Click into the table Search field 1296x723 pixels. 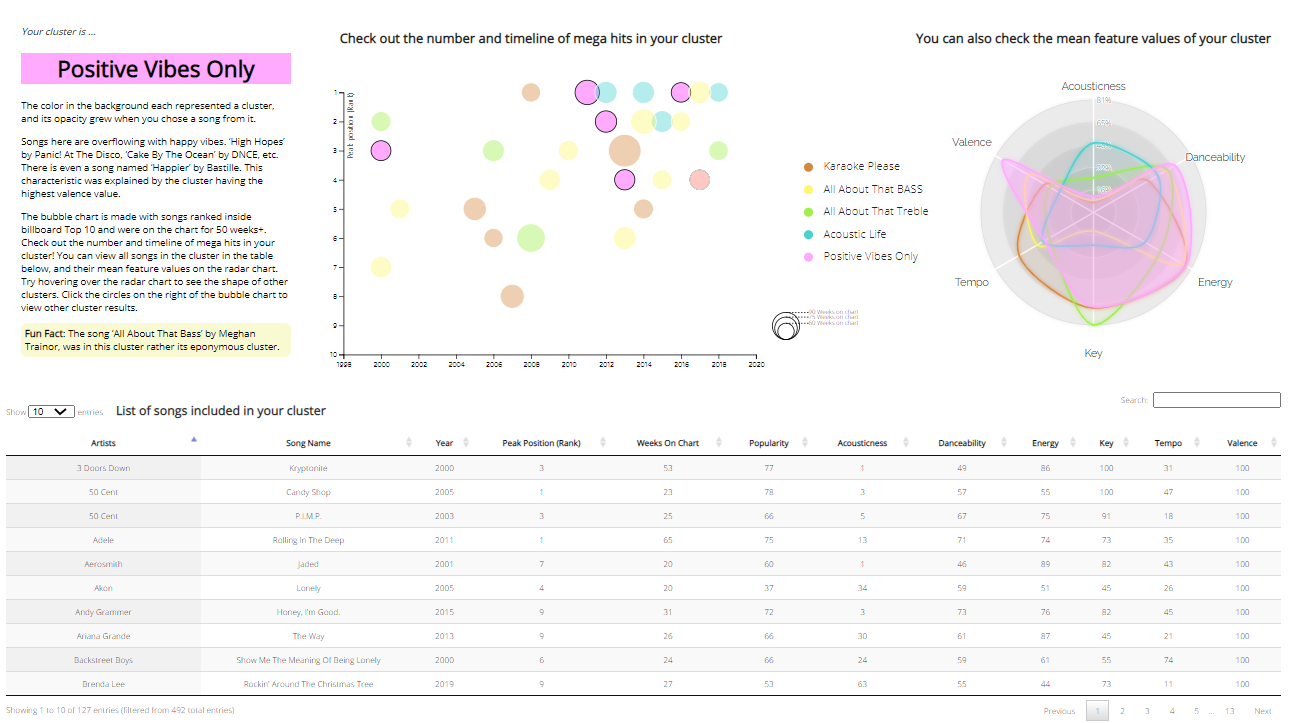[x=1216, y=400]
